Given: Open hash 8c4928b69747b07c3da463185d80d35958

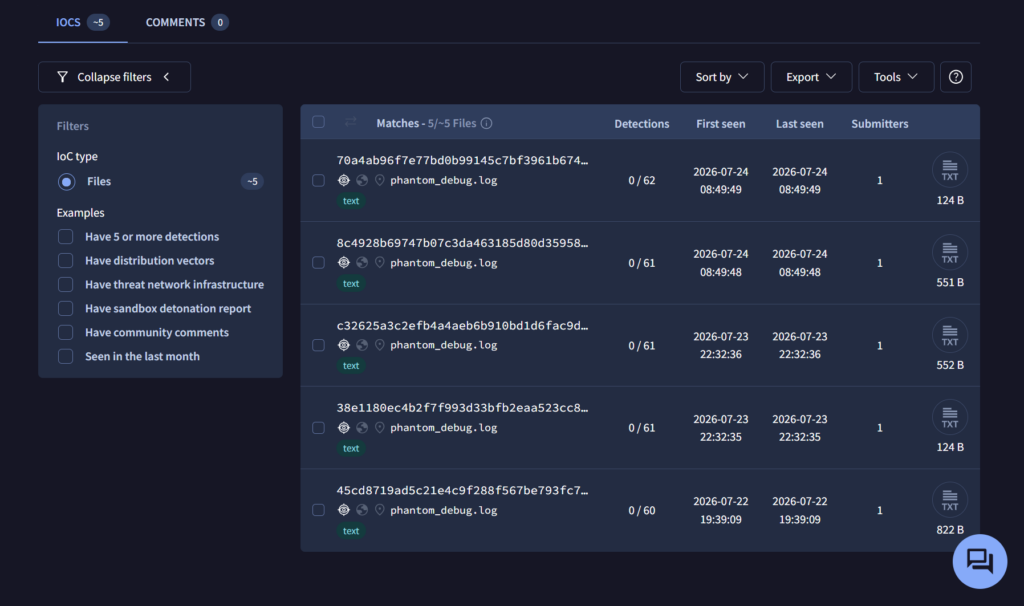Looking at the screenshot, I should point(462,243).
